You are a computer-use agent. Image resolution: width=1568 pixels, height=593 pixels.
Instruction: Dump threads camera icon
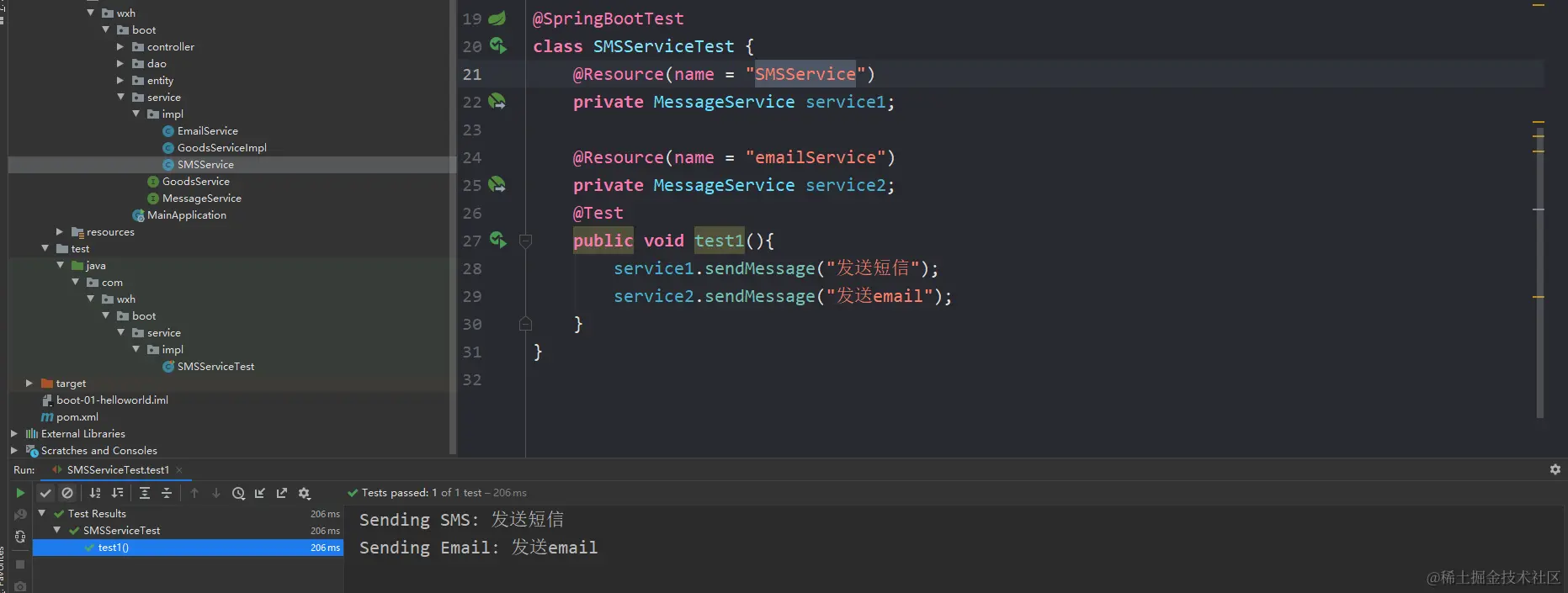(20, 586)
